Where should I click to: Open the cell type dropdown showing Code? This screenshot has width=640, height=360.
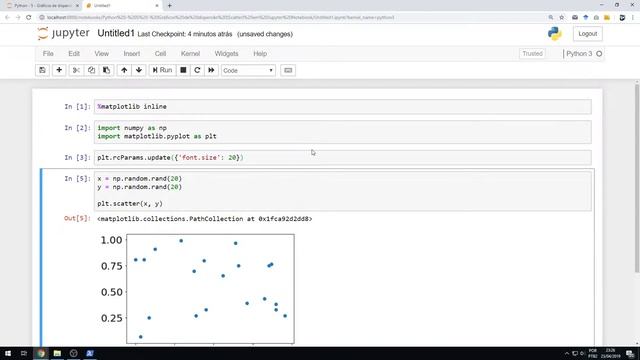tap(248, 71)
